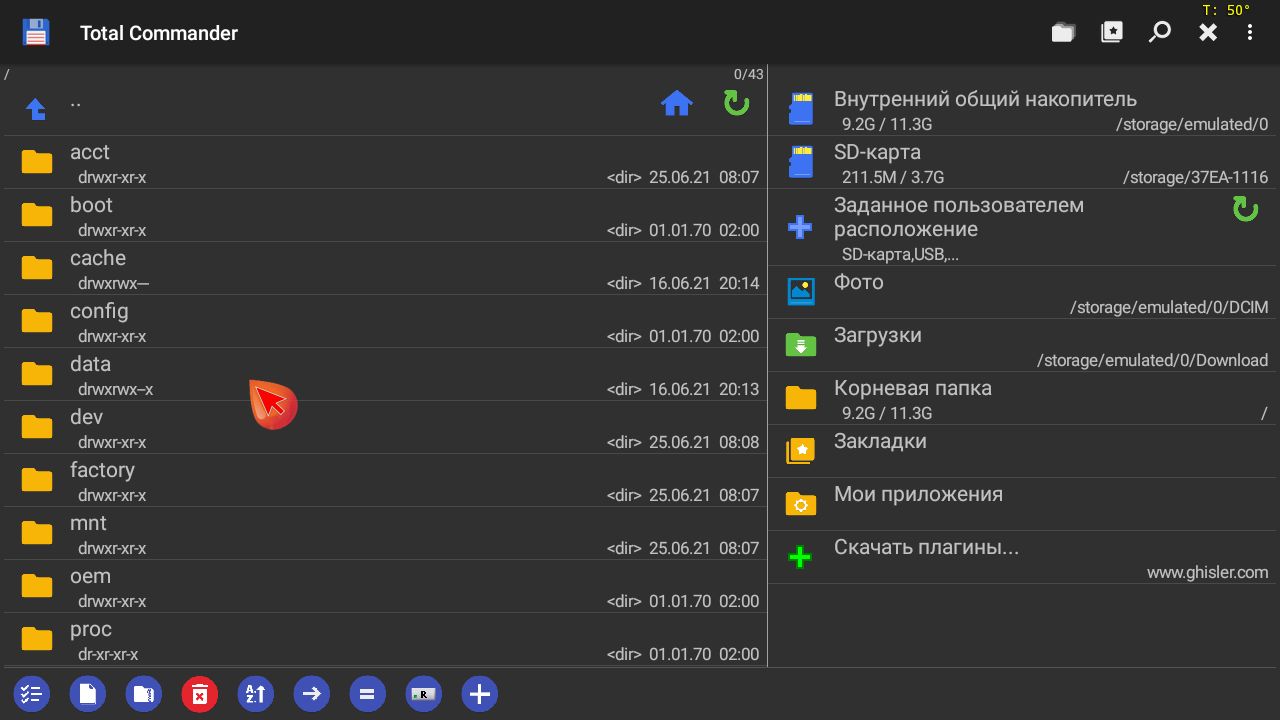
Task: Open the Корневая папка entry
Action: pos(1024,399)
